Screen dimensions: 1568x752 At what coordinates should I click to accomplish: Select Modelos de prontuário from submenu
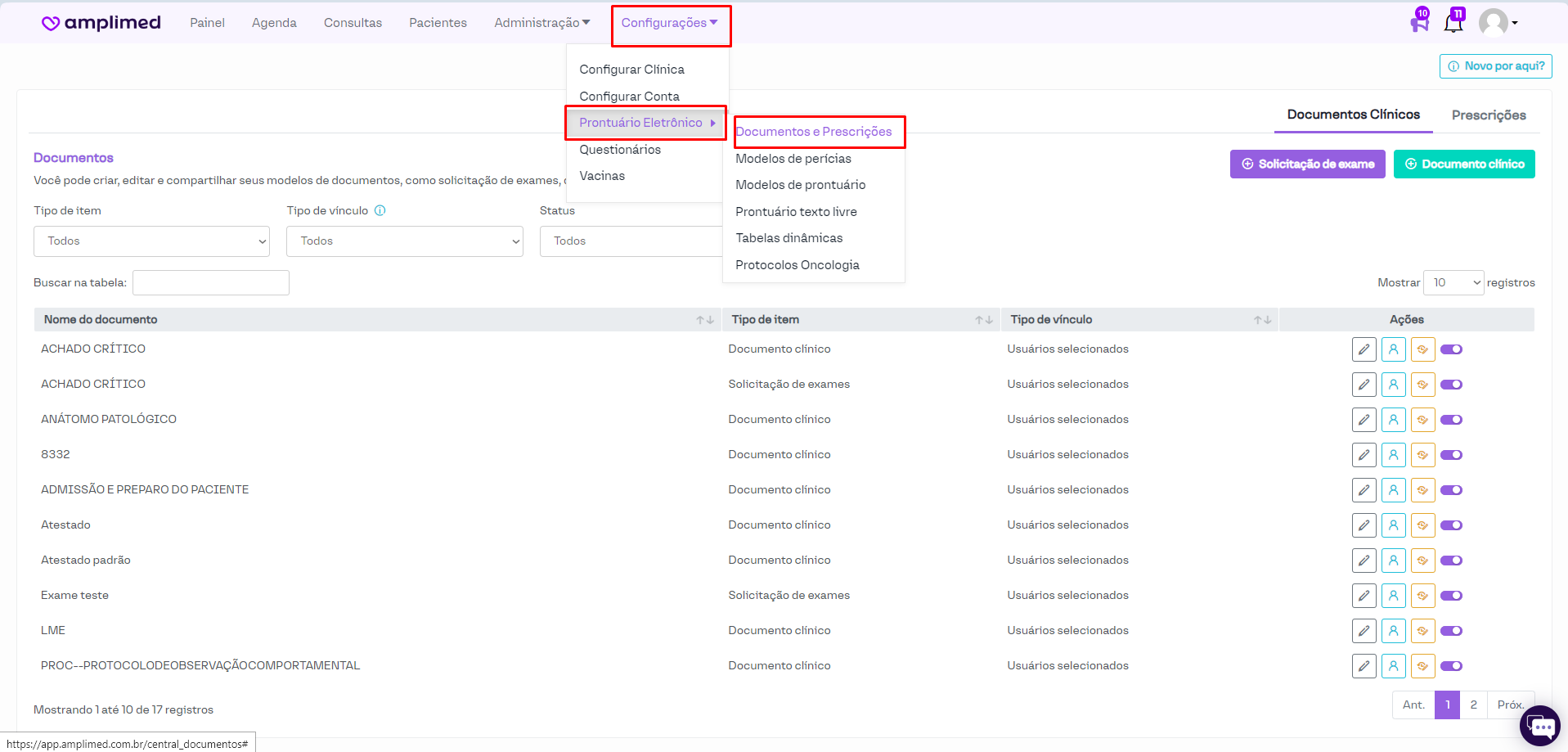pyautogui.click(x=800, y=185)
